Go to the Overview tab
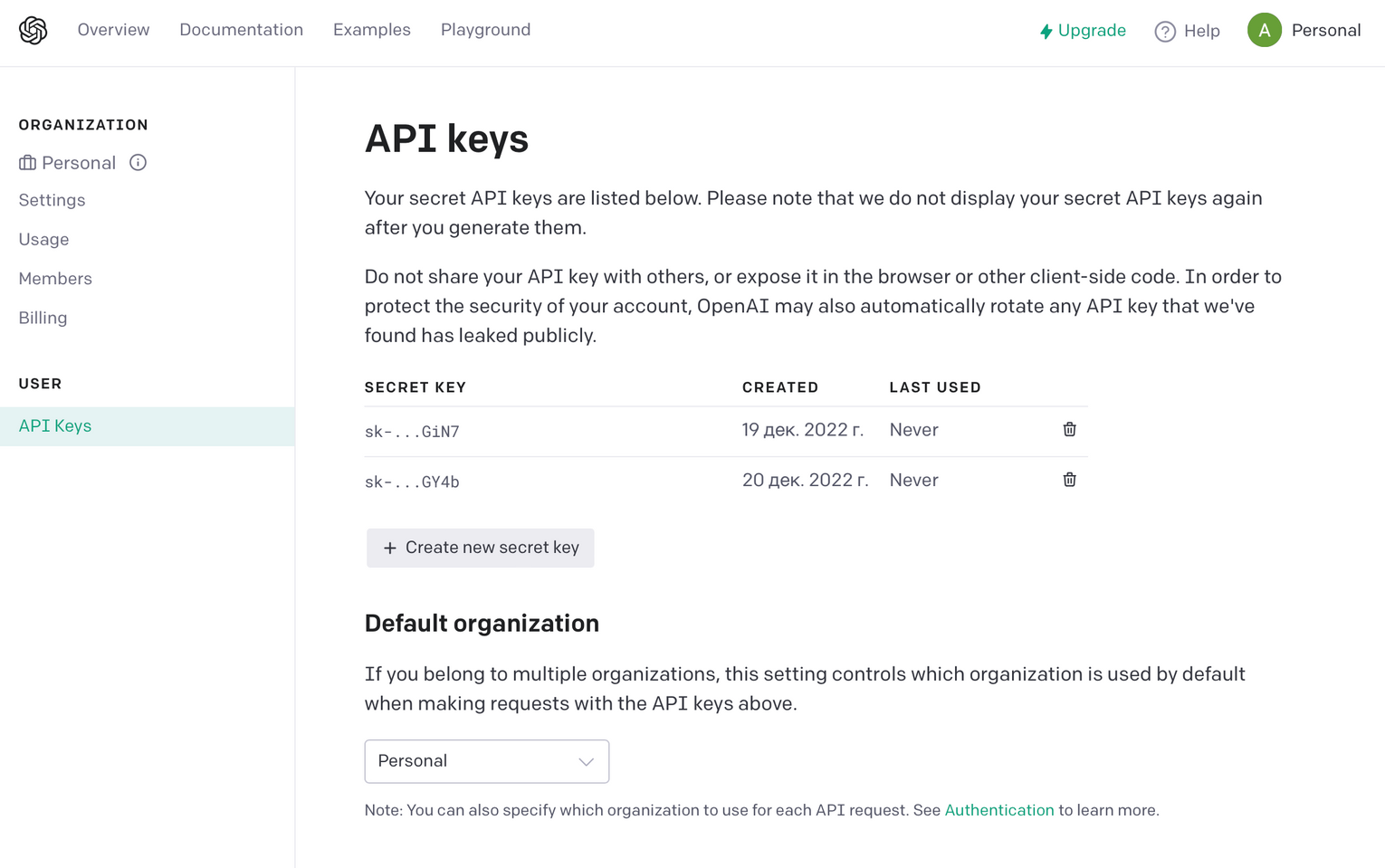This screenshot has height=868, width=1385. pos(113,30)
